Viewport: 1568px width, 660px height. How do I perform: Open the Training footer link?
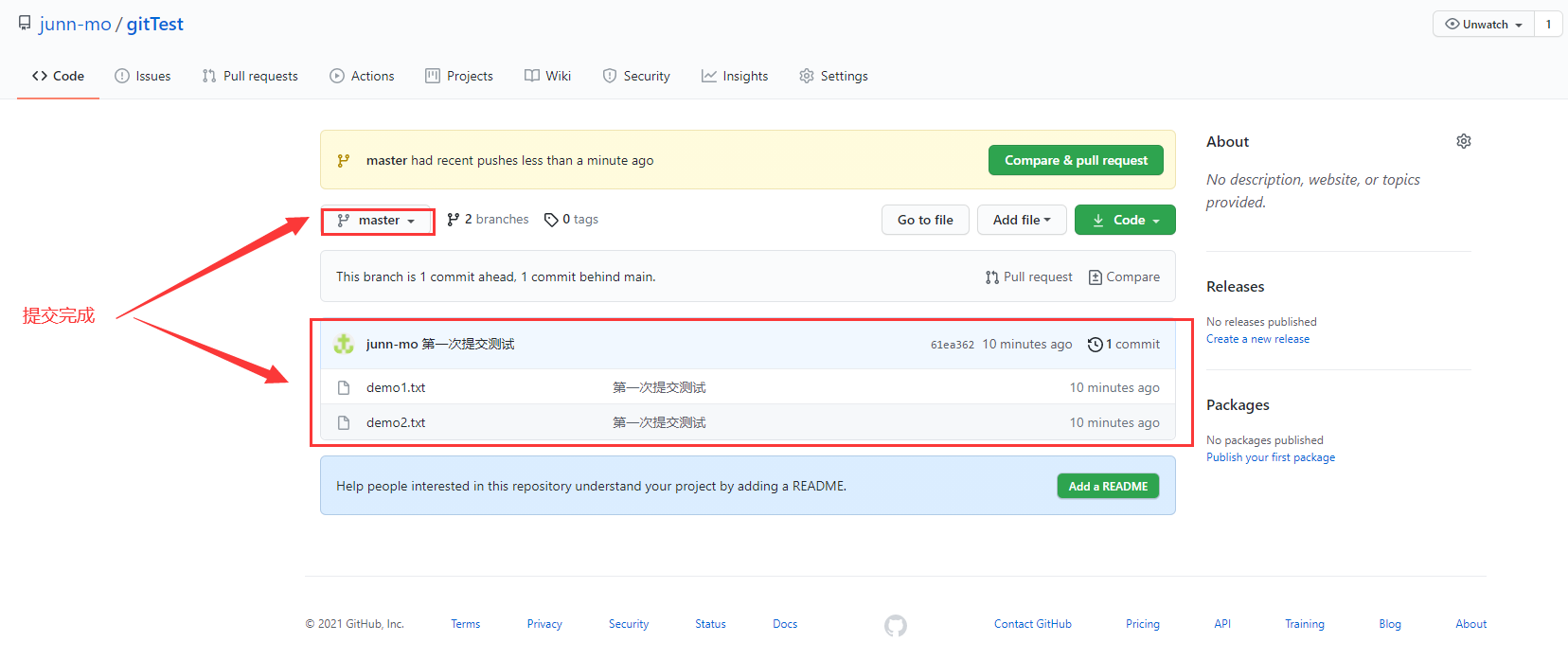(x=1305, y=624)
